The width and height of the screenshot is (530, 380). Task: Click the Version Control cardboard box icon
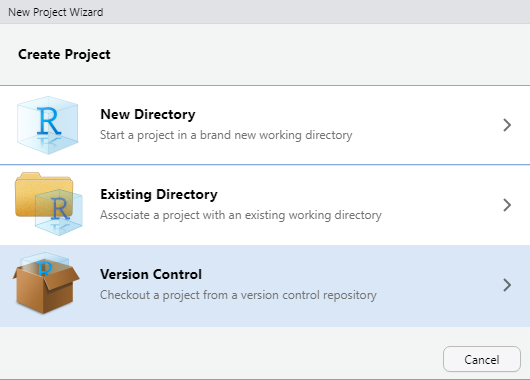[46, 283]
